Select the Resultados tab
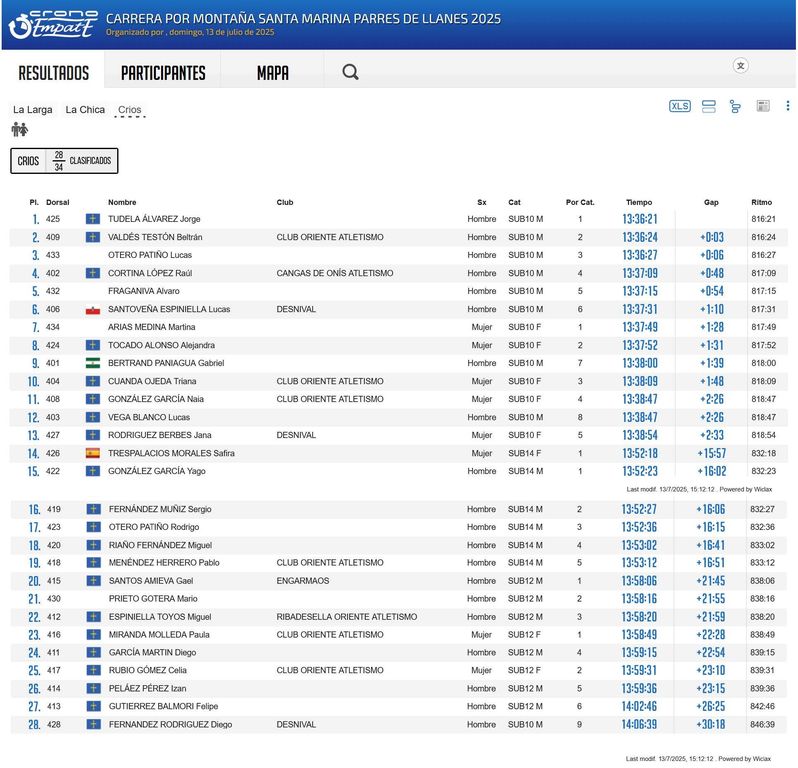The width and height of the screenshot is (798, 768). click(x=54, y=73)
